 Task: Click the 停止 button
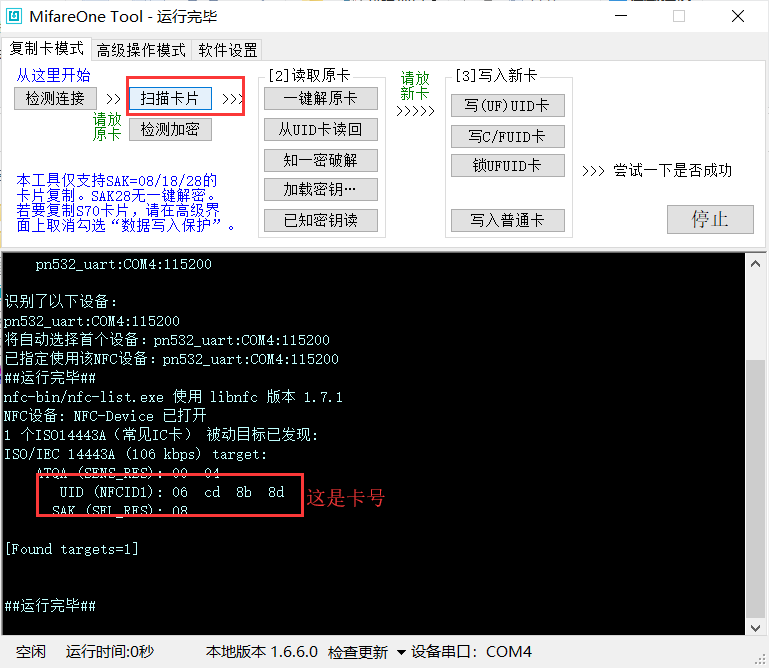710,219
